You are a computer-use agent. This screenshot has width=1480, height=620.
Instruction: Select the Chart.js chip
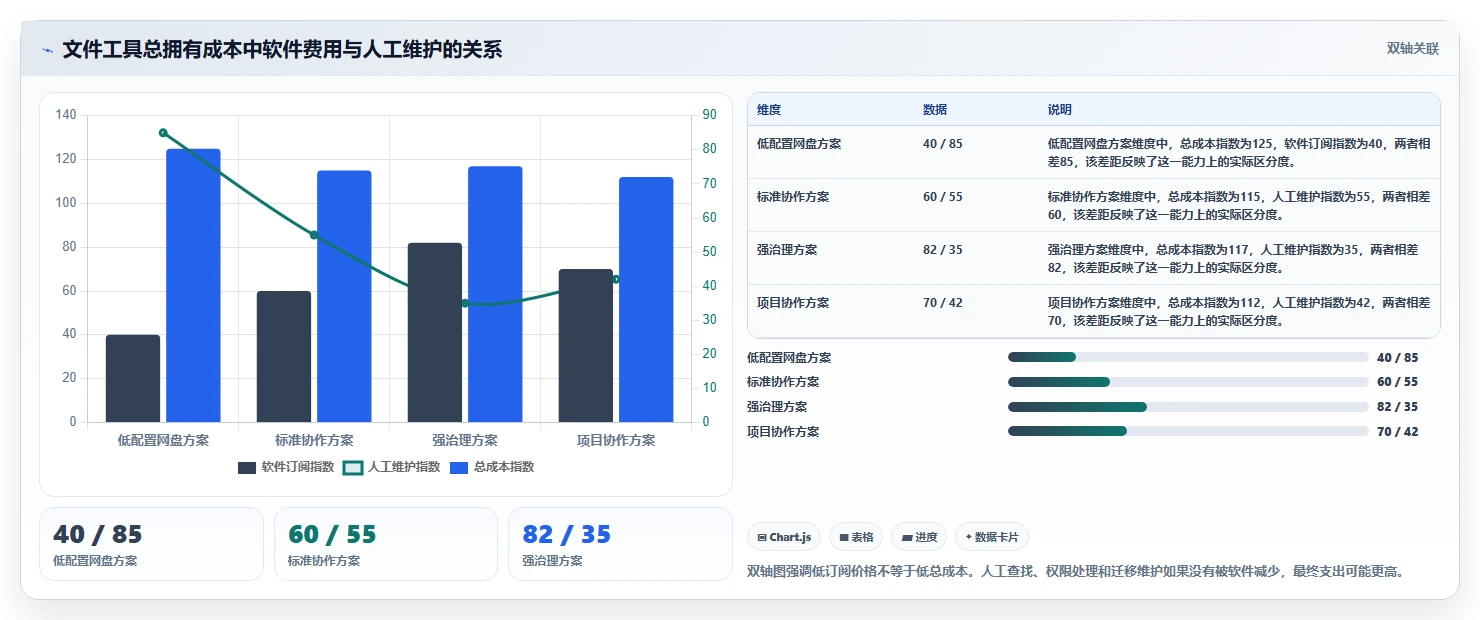784,537
